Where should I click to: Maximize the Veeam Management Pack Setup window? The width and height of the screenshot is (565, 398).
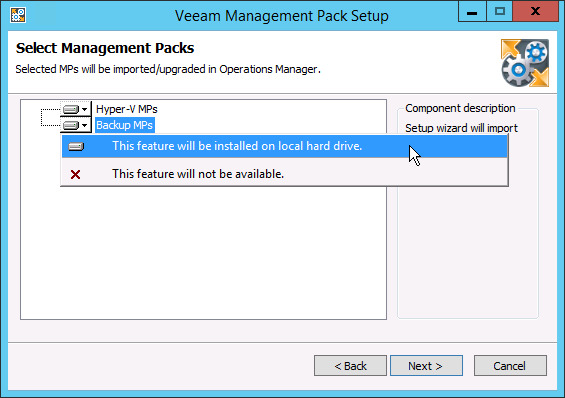coord(499,12)
